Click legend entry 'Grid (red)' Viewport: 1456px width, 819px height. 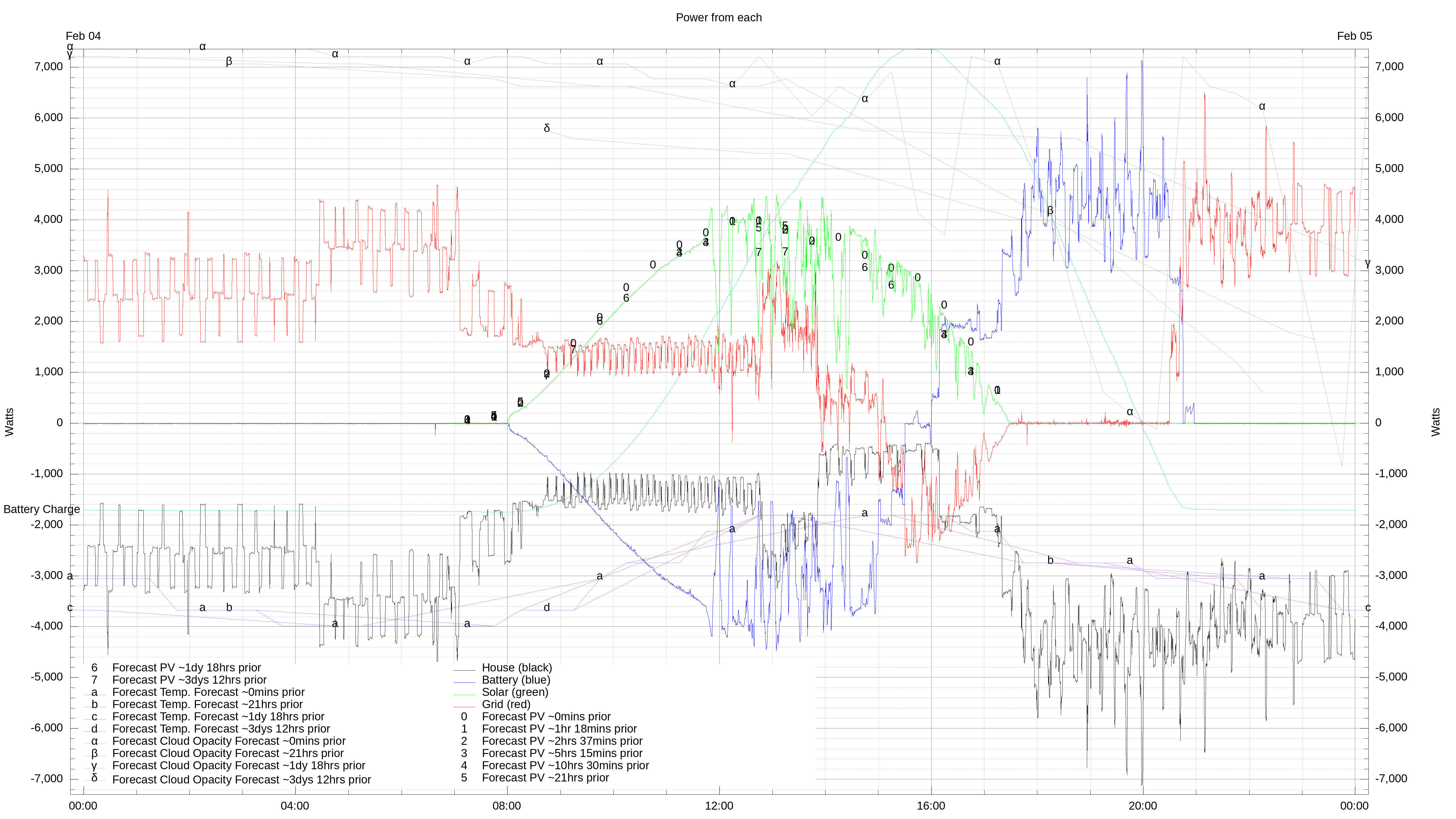click(x=506, y=704)
